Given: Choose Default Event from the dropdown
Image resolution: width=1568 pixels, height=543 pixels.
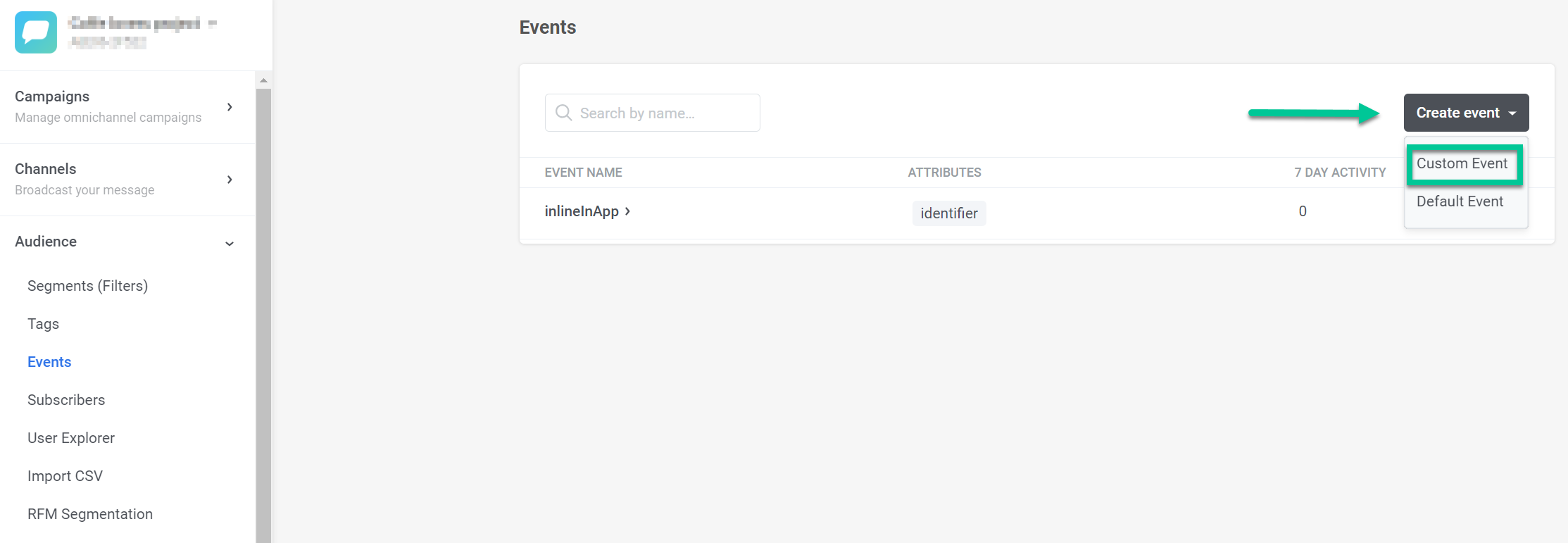Looking at the screenshot, I should pos(1460,201).
